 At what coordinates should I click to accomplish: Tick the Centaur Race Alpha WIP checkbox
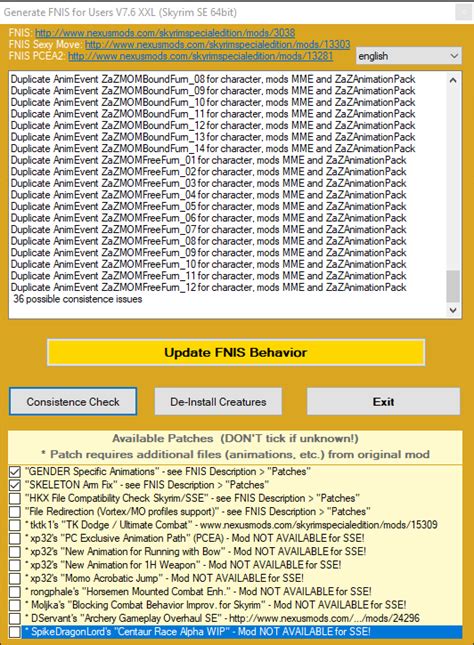[15, 632]
